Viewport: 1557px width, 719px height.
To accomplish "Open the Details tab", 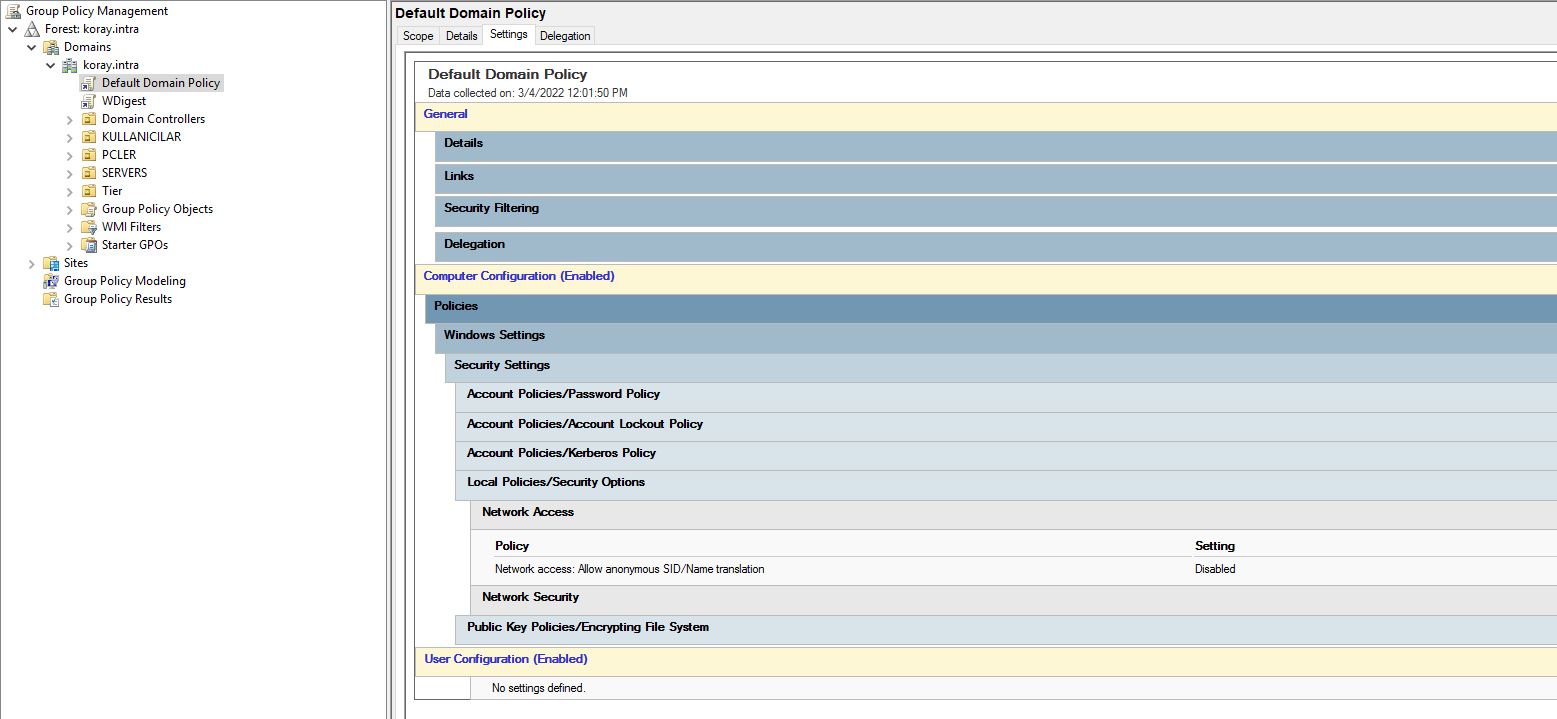I will point(461,36).
